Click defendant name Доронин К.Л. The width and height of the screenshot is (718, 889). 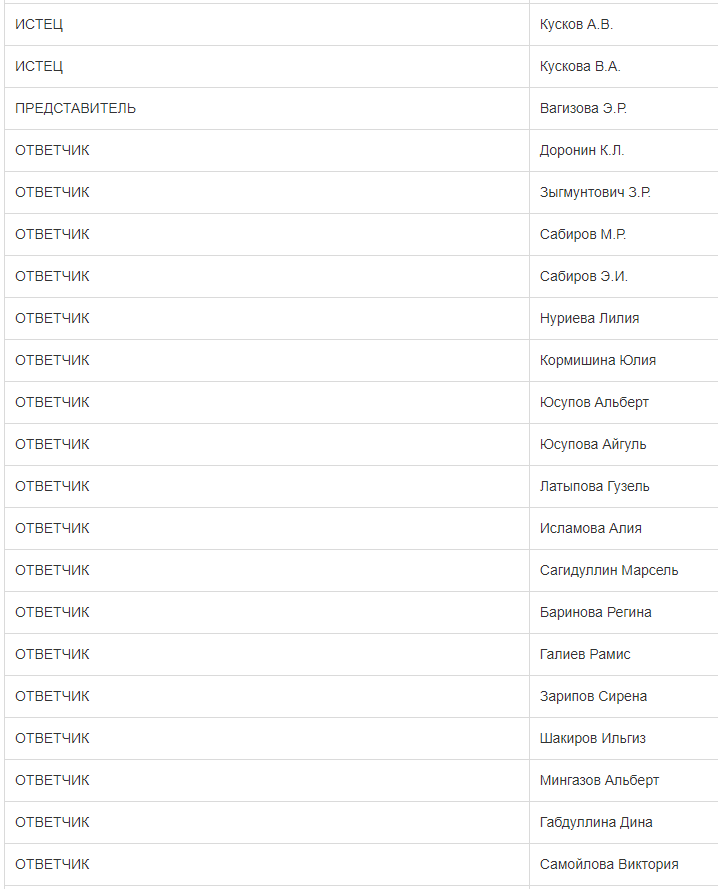click(582, 150)
